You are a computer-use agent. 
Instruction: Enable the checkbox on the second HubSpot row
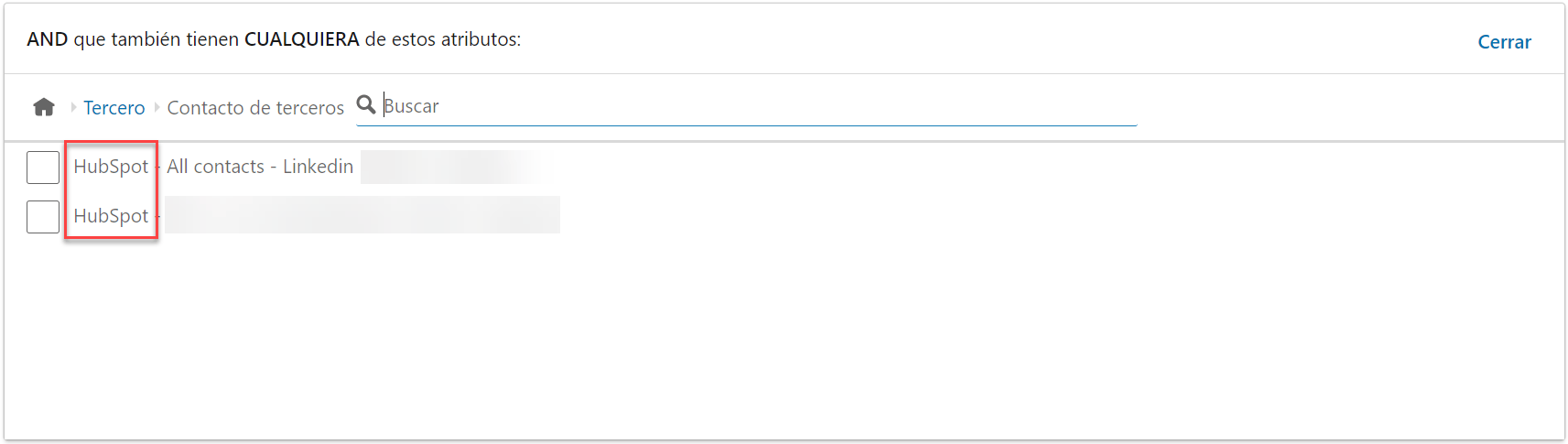coord(43,217)
